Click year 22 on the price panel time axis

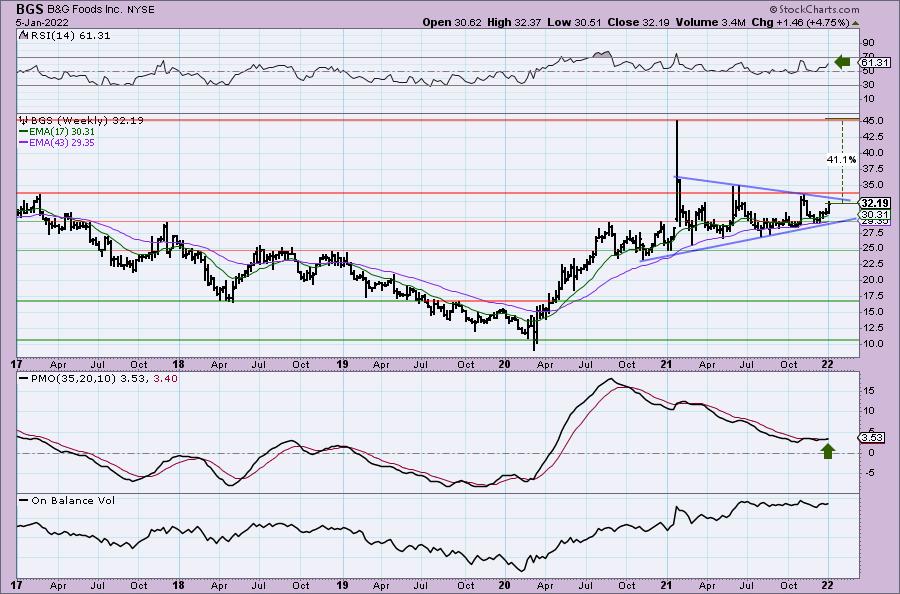coord(827,364)
